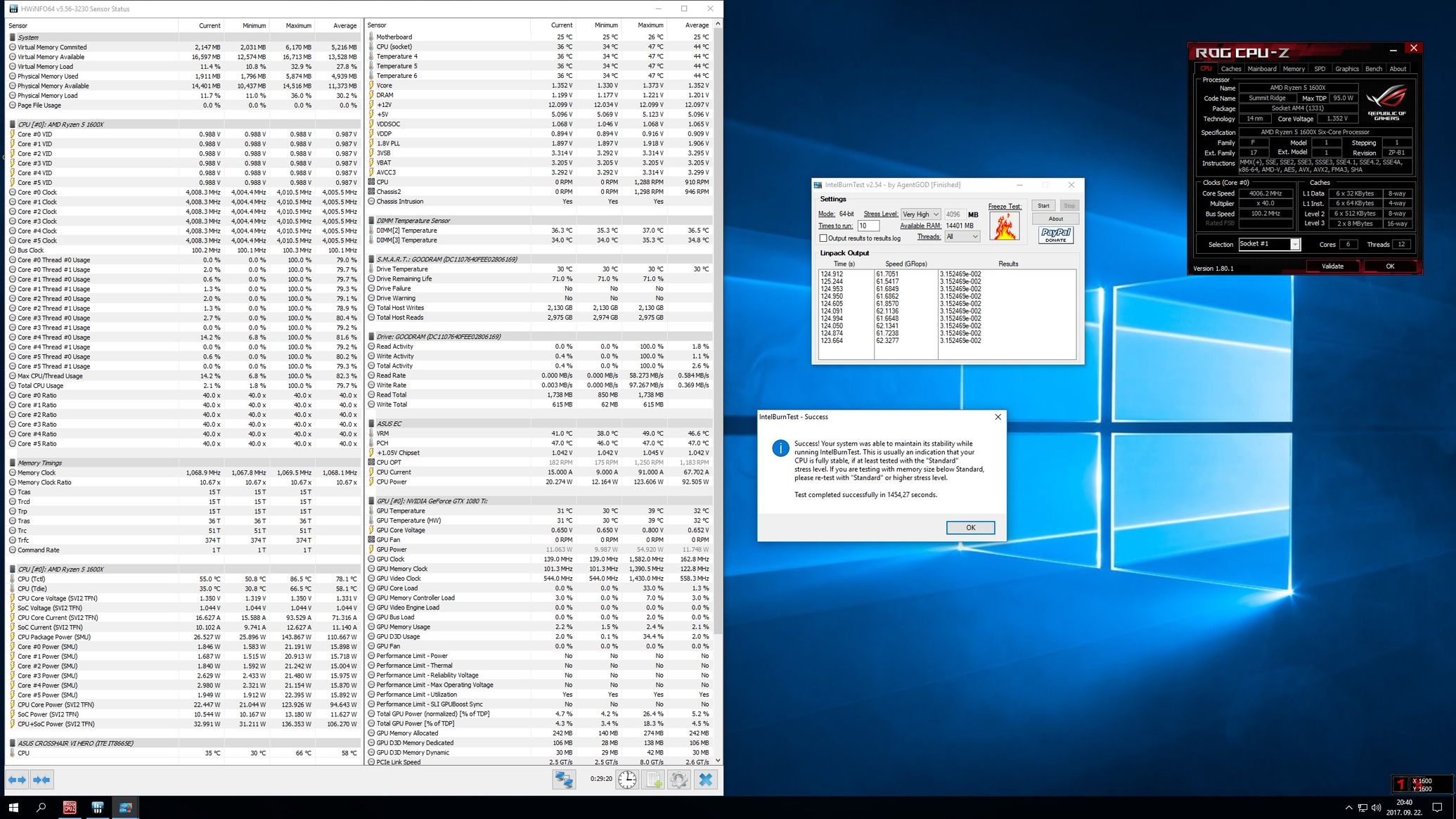Click the red overlay icon above taskbar clock
Image resolution: width=1456 pixels, height=819 pixels.
pos(1400,784)
